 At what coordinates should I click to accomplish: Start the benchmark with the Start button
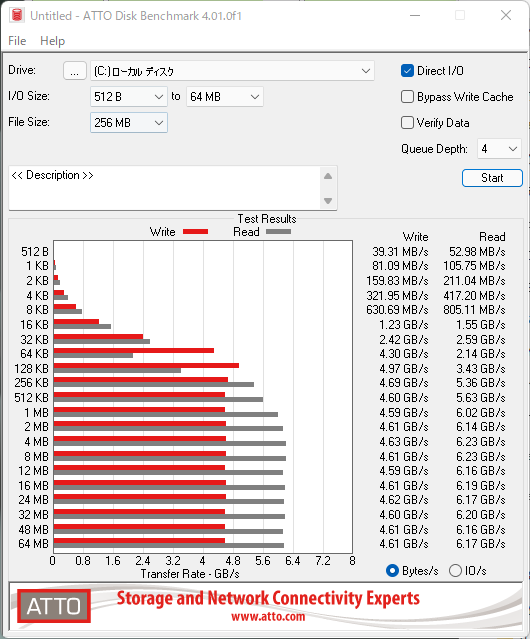492,178
